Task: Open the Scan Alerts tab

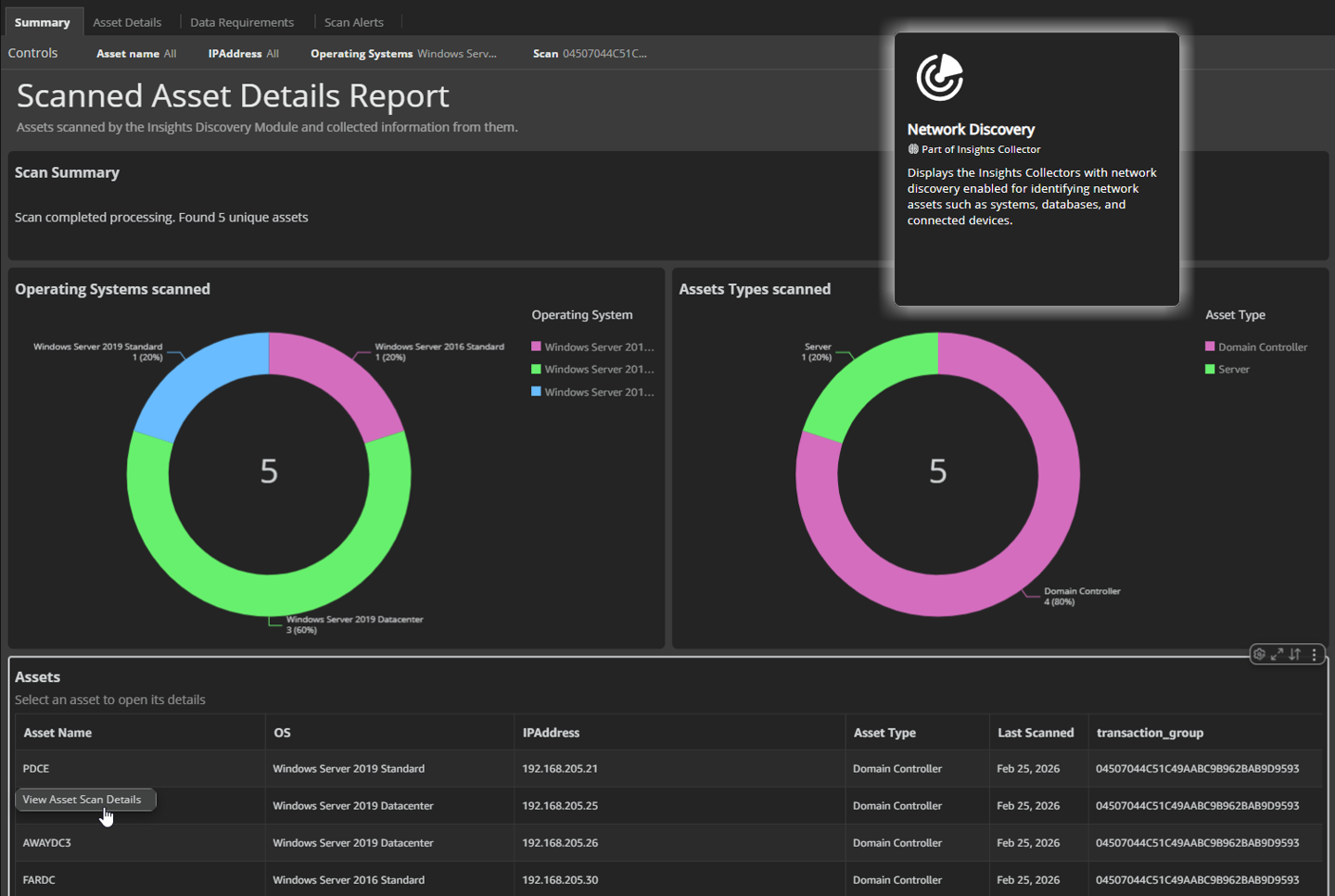Action: (353, 21)
